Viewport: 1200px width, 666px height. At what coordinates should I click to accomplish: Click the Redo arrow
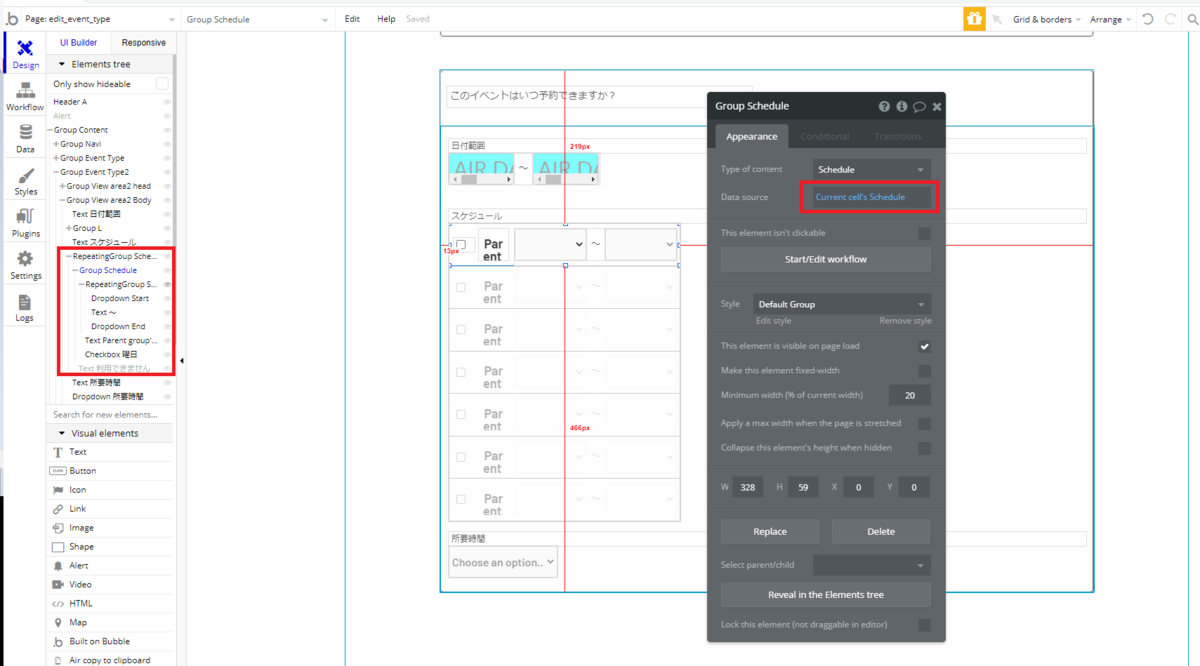coord(1170,19)
